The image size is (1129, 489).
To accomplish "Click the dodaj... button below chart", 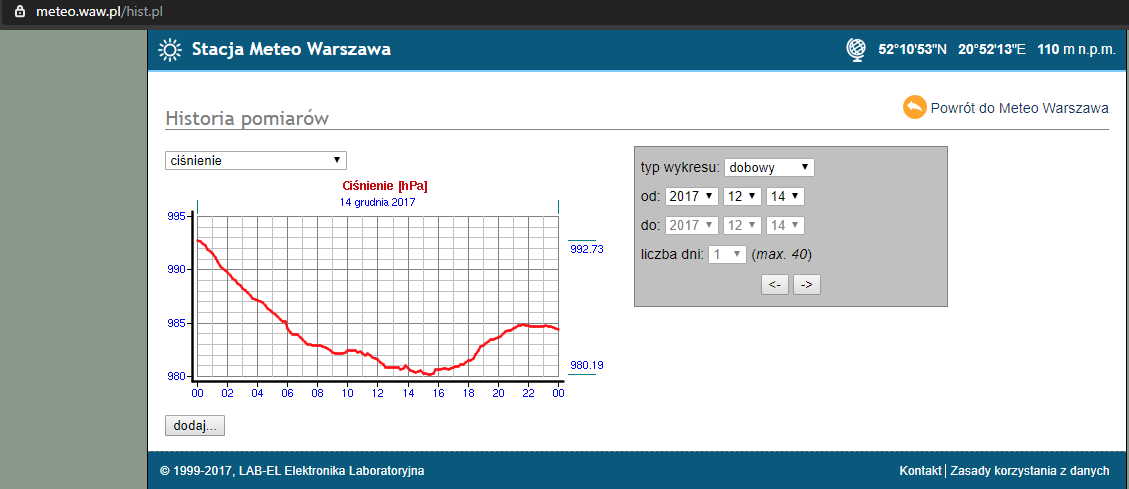I will tap(195, 426).
